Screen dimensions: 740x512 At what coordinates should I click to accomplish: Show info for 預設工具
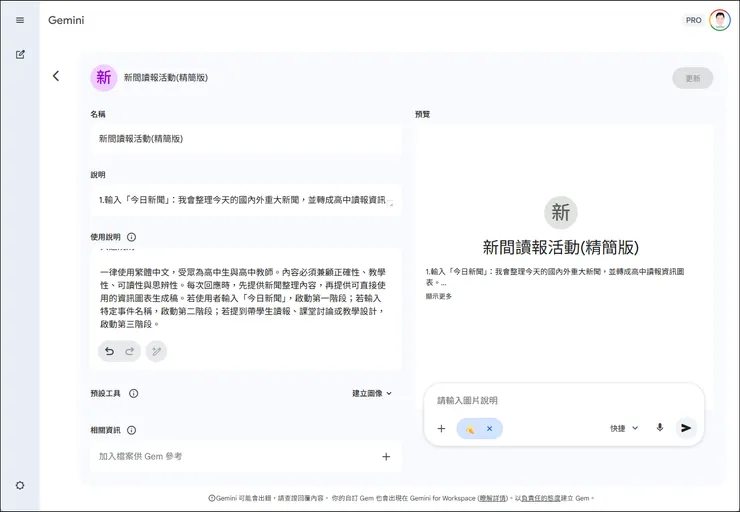pyautogui.click(x=134, y=393)
